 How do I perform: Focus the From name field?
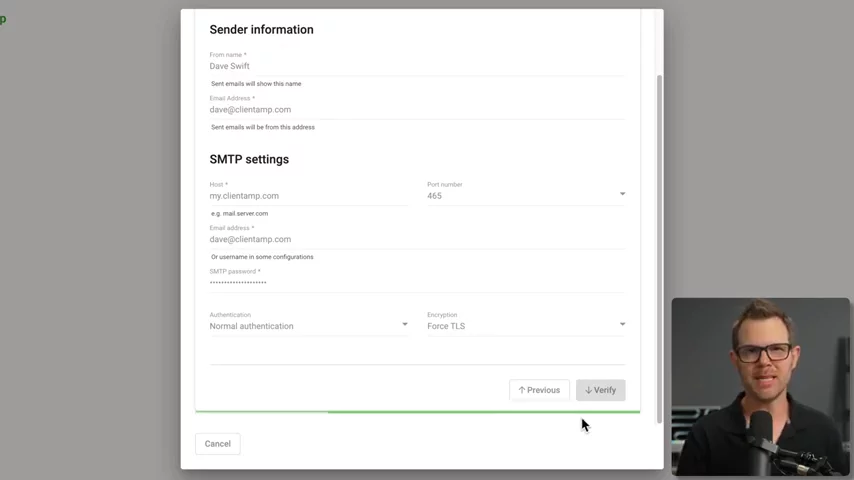pos(415,66)
